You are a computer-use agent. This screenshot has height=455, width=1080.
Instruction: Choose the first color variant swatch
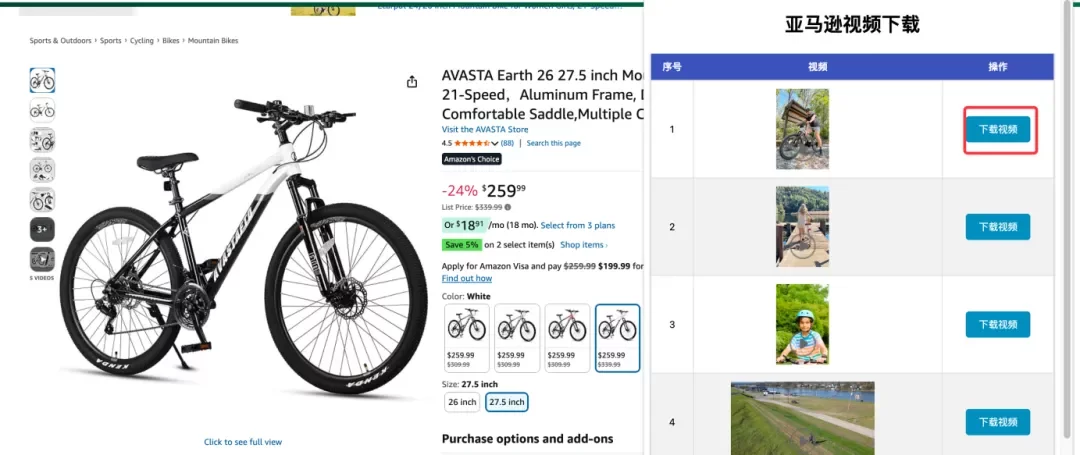click(466, 337)
